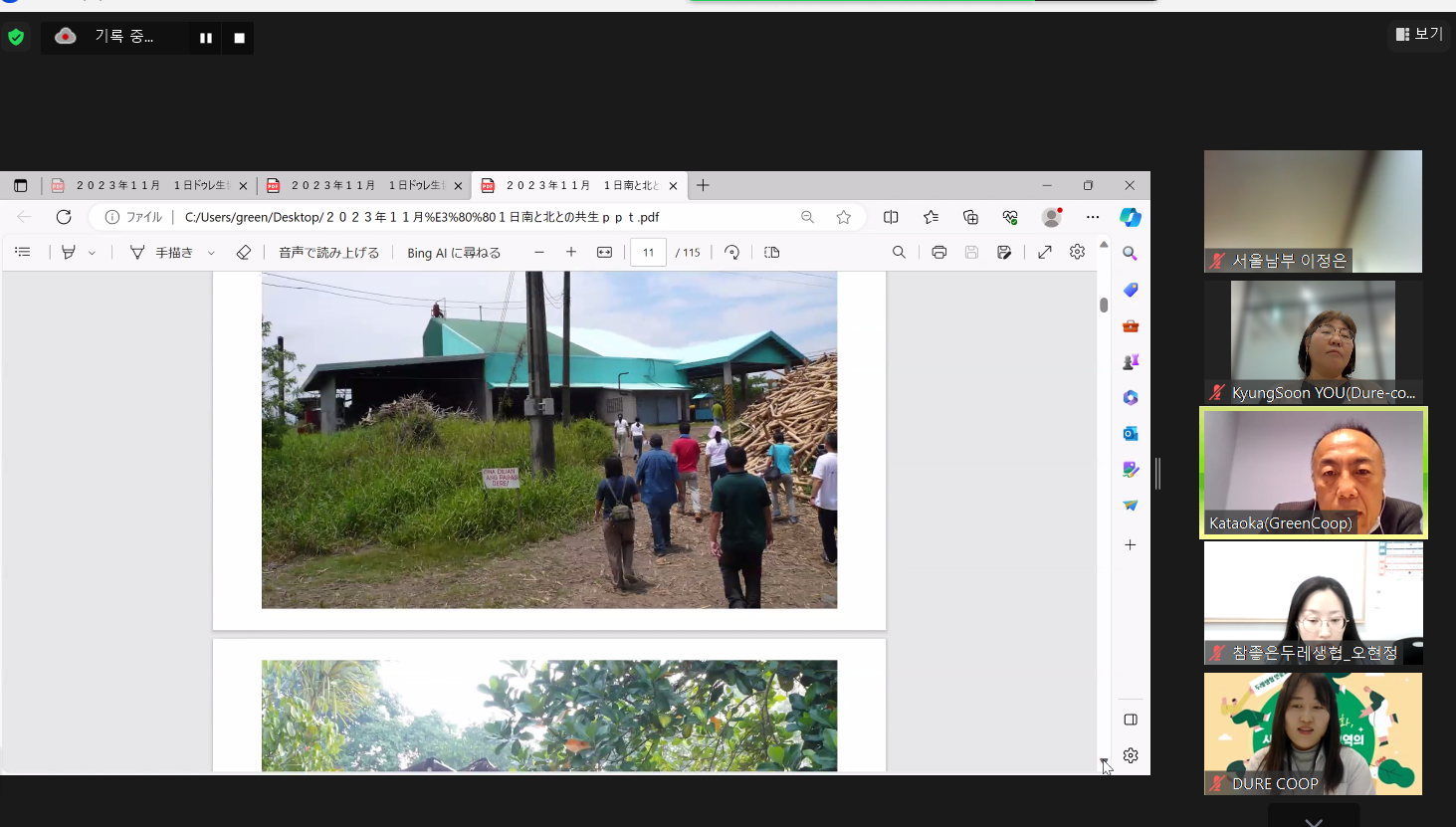Toggle the Edge sidebar panel visibility
1456x827 pixels.
coord(1131,720)
